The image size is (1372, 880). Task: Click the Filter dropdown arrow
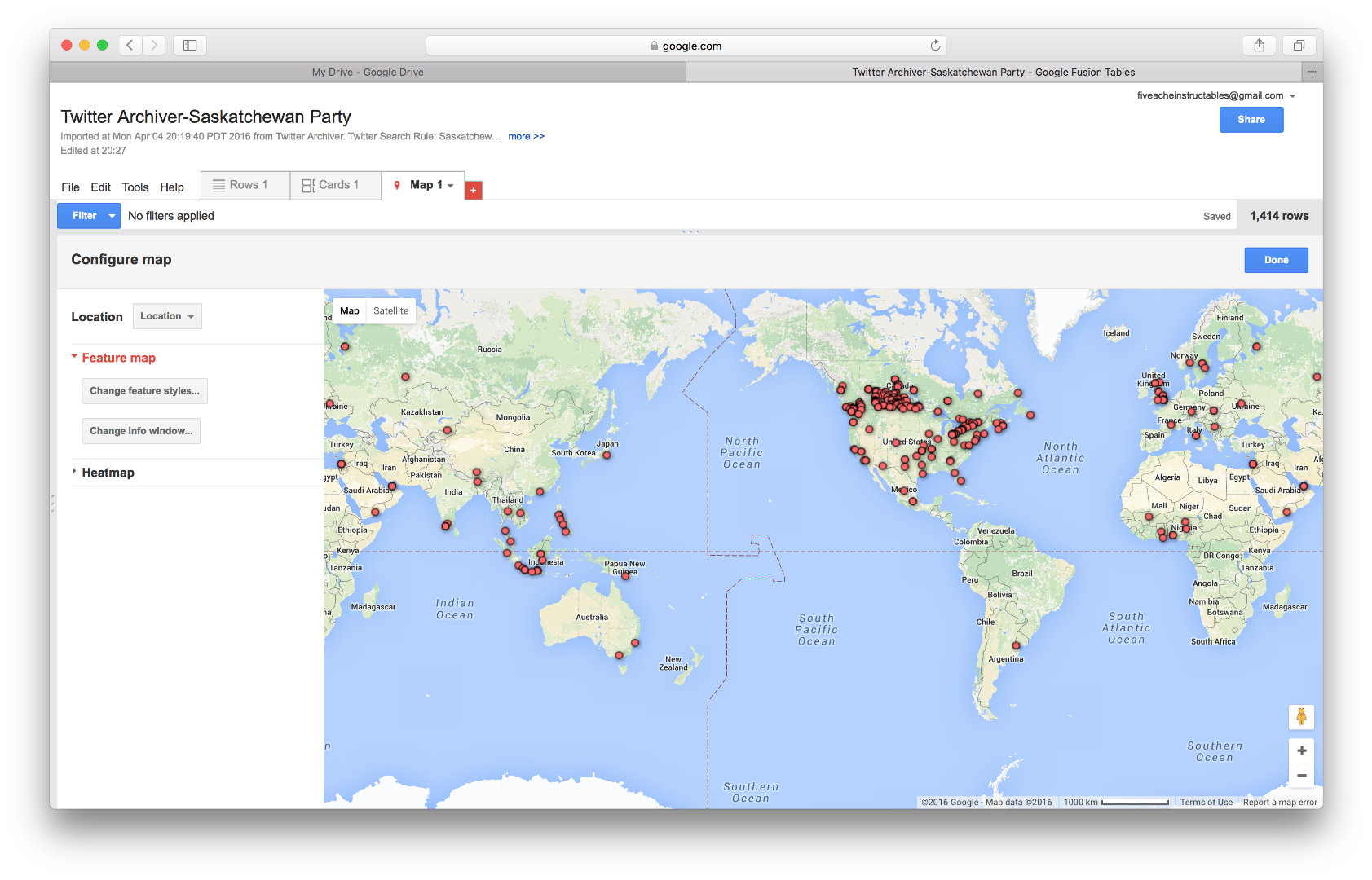pos(113,215)
